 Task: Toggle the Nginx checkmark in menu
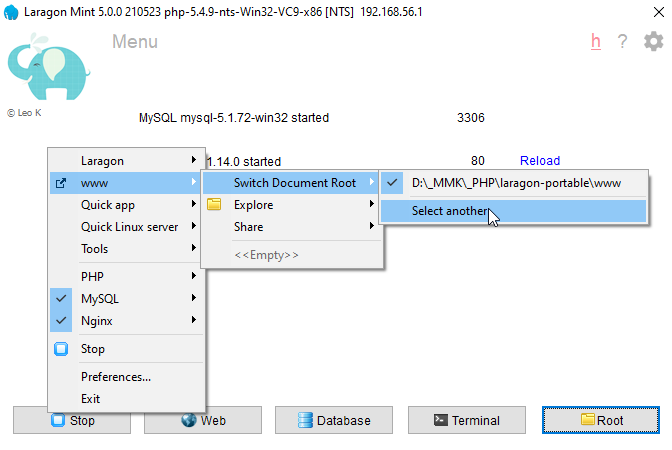click(61, 321)
